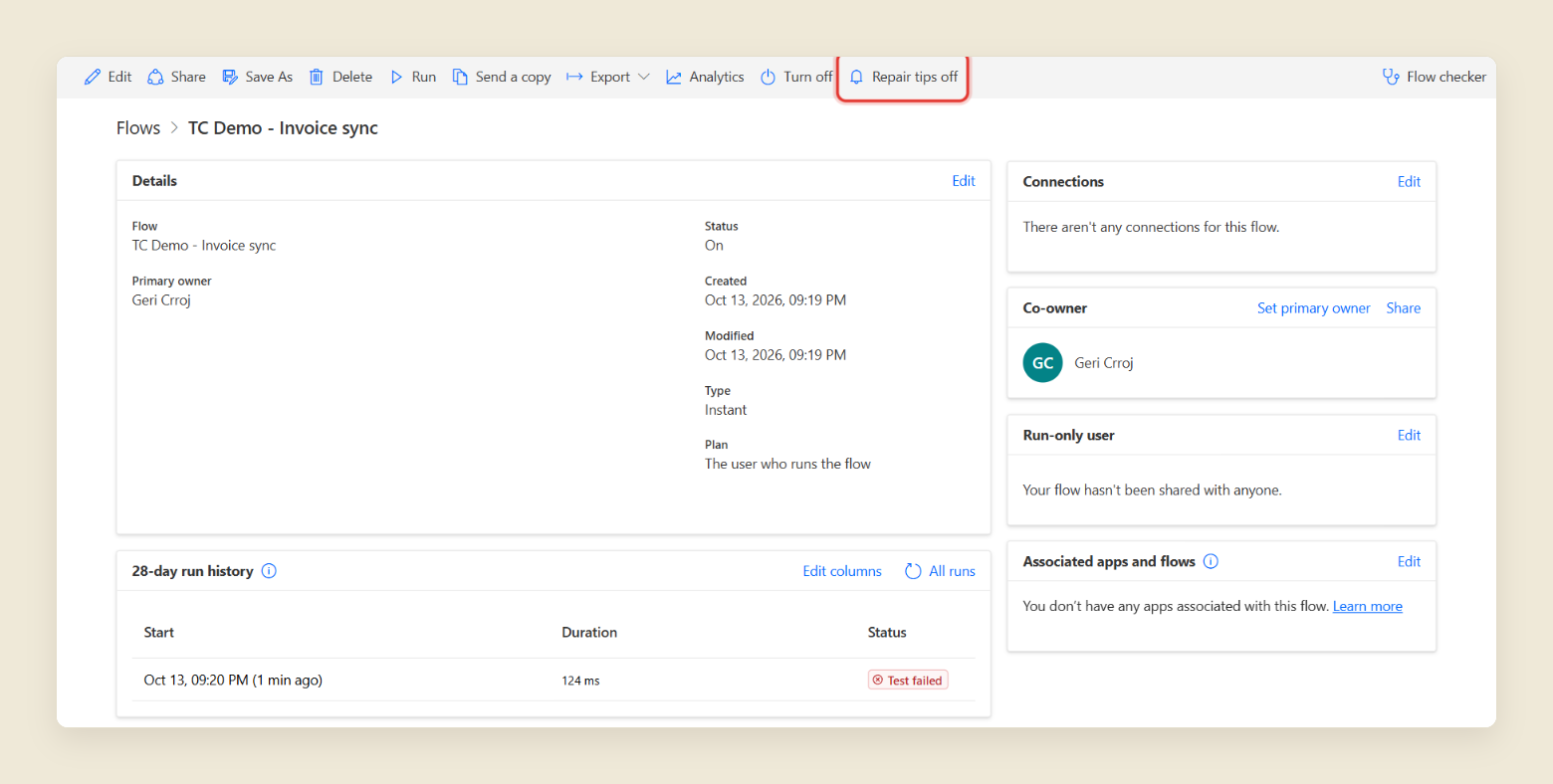Edit the Run-only user card
The height and width of the screenshot is (784, 1553).
coord(1409,435)
